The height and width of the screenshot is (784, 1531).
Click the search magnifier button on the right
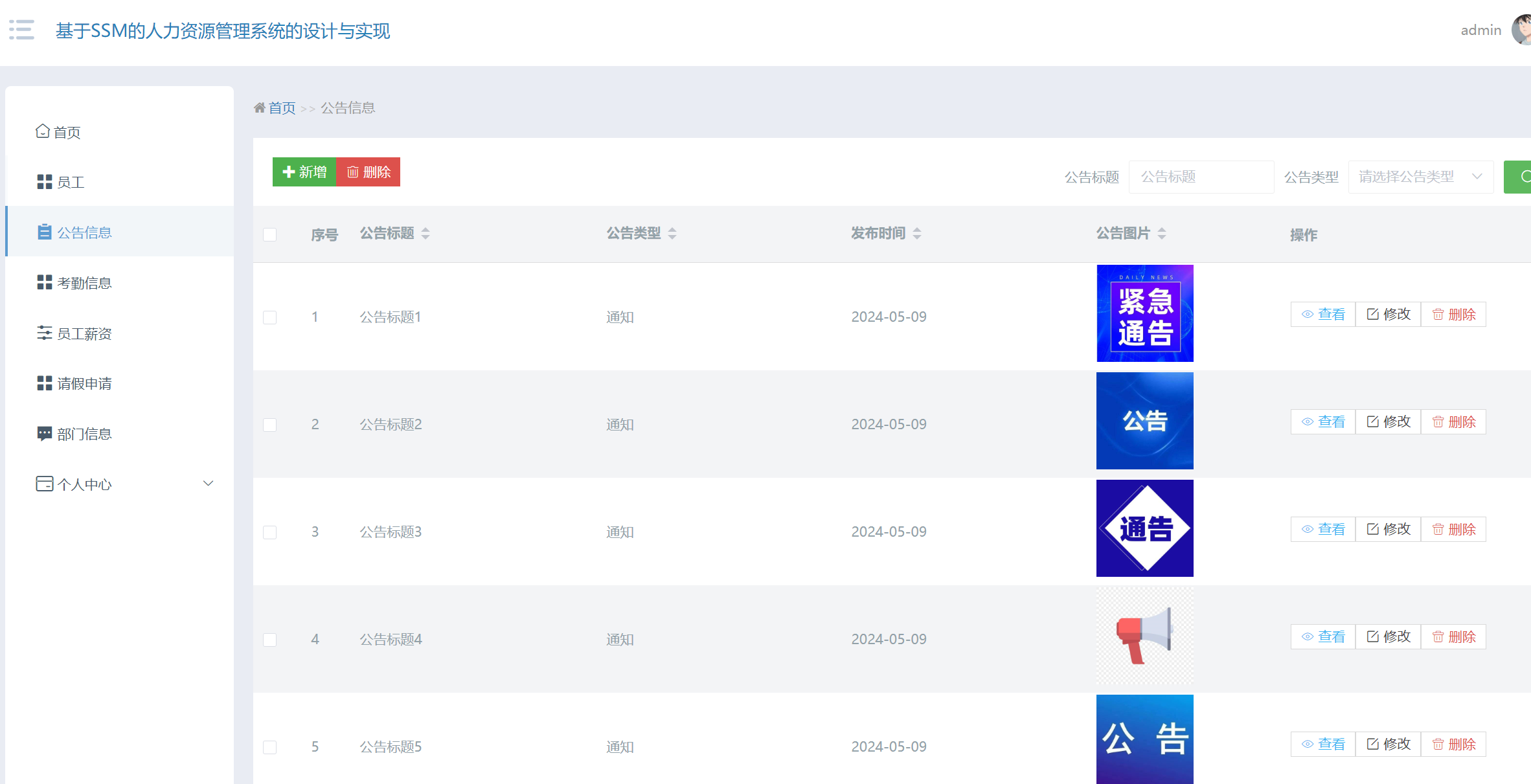1523,176
